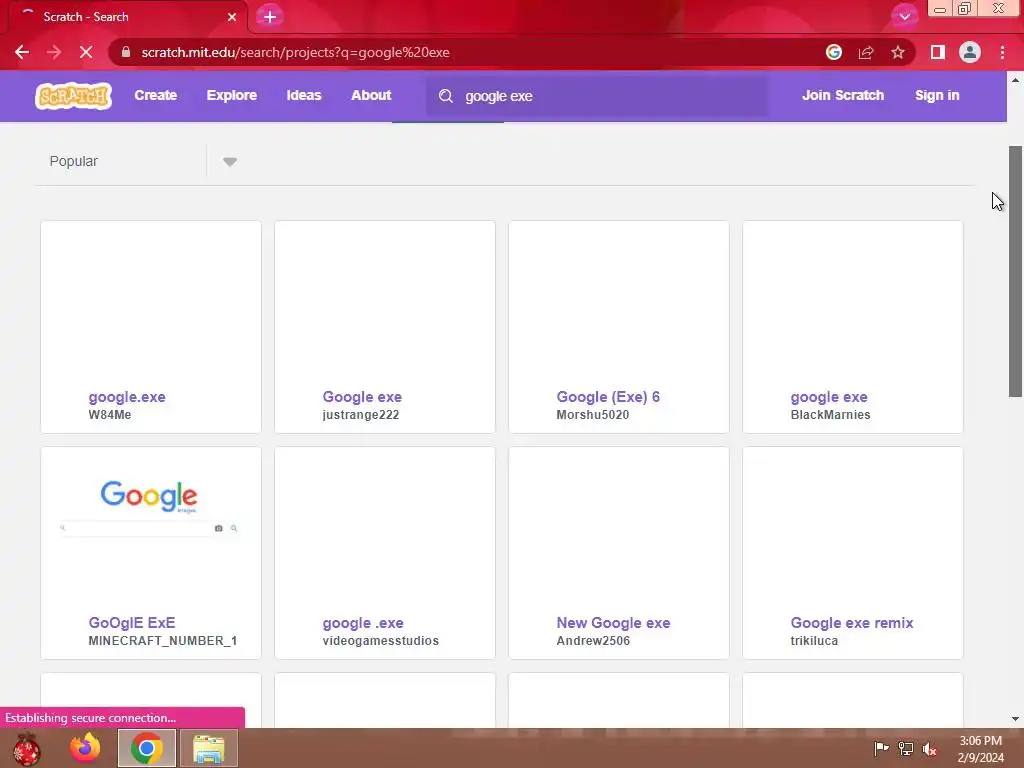Image resolution: width=1024 pixels, height=768 pixels.
Task: Open the About menu item
Action: [x=371, y=95]
